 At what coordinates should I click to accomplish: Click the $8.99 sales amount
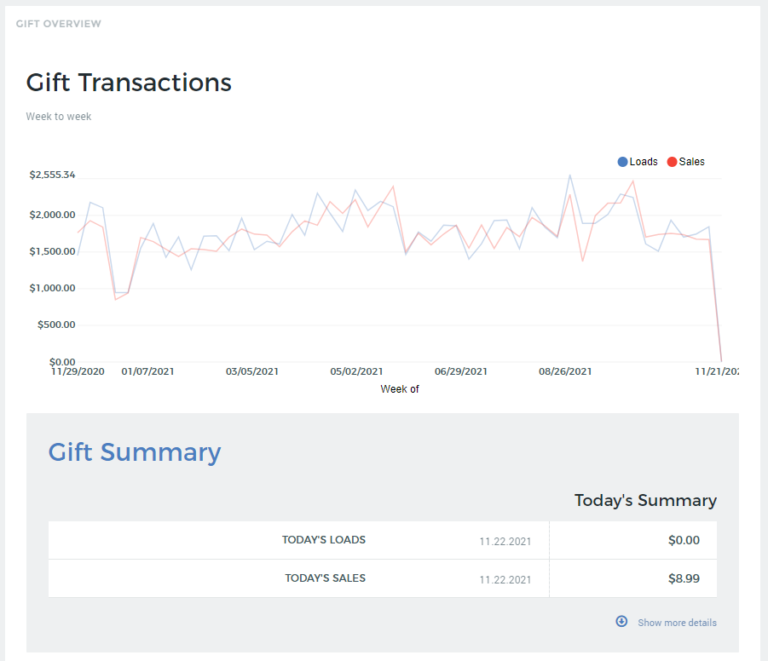point(684,578)
